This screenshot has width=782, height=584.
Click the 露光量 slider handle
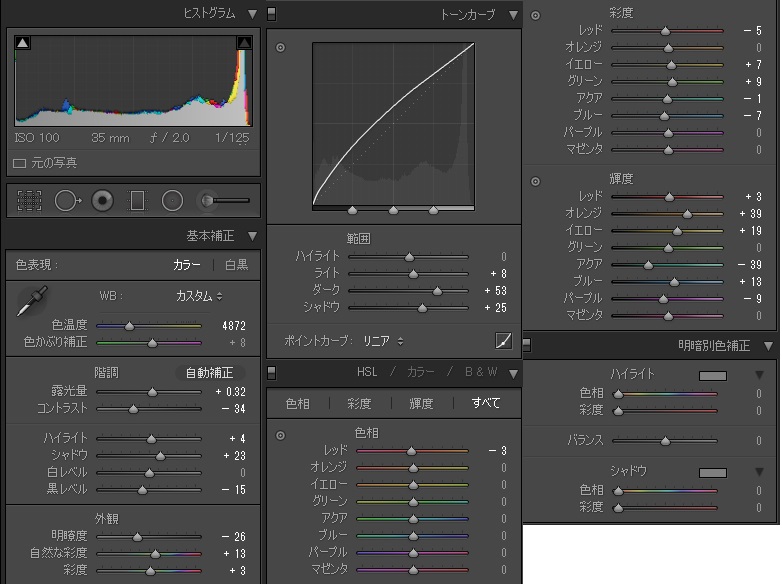(153, 392)
